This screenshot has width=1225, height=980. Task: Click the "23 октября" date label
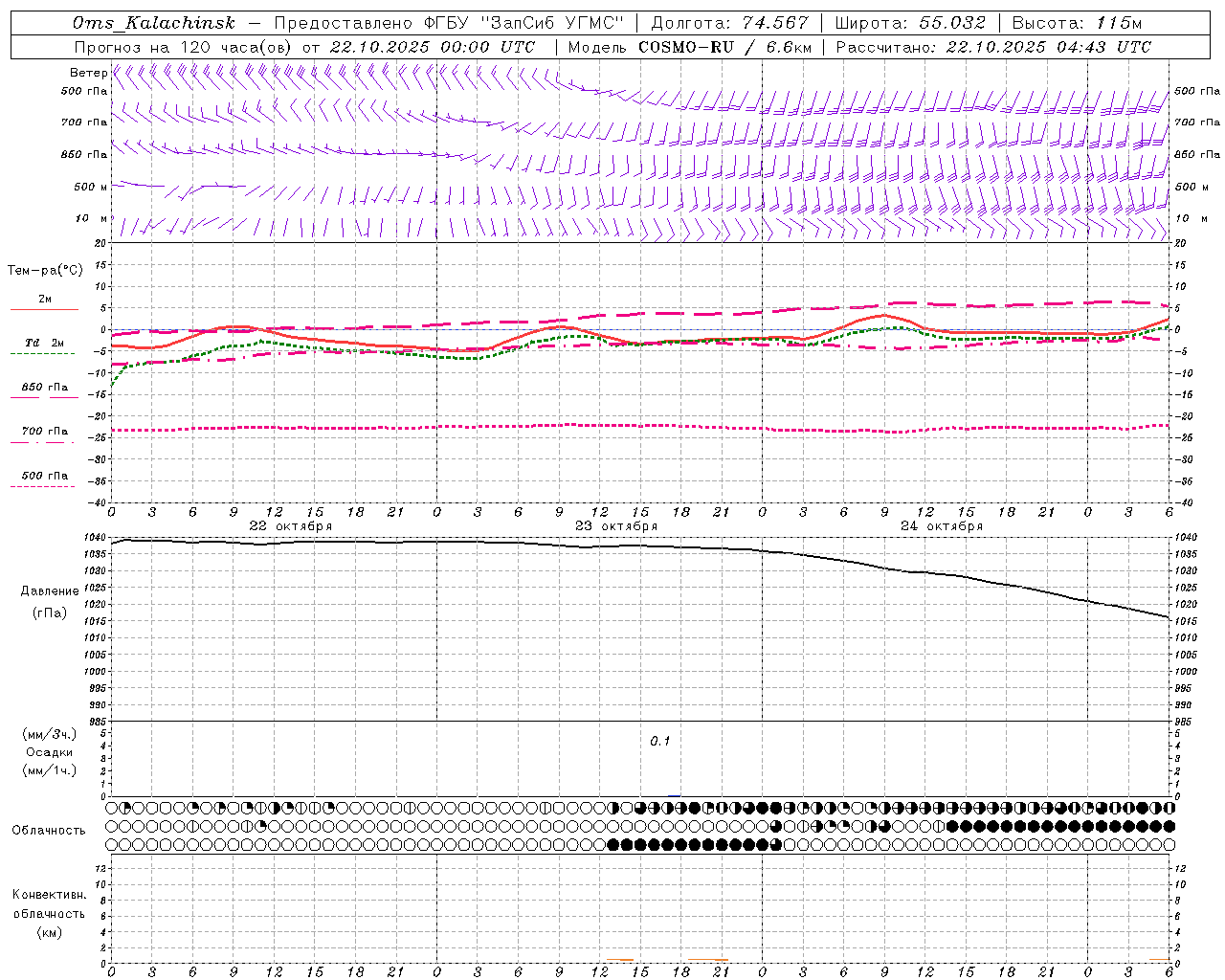coord(616,526)
